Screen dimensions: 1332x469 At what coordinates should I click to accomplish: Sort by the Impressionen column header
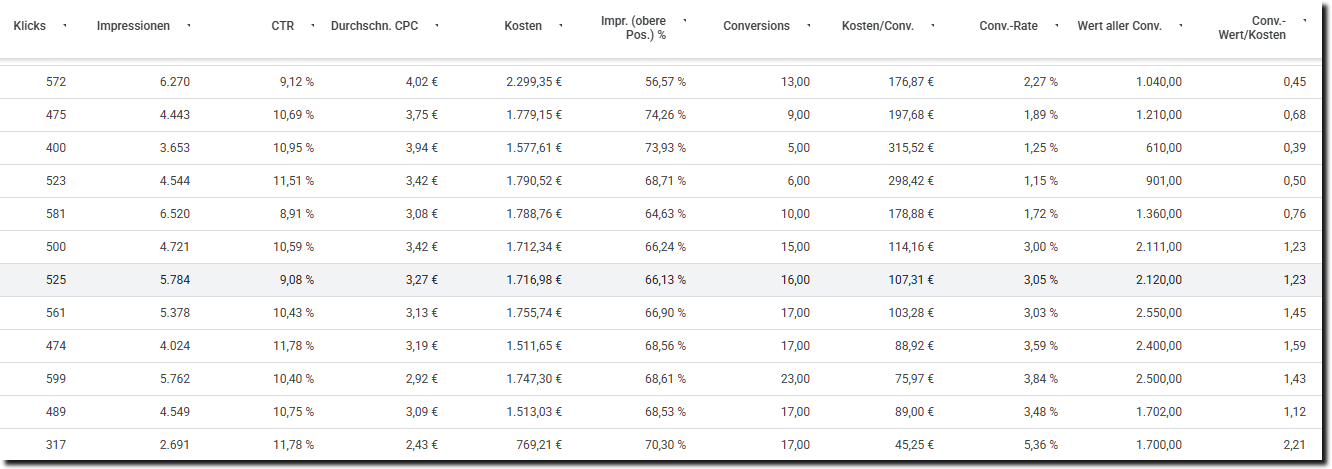pos(133,26)
